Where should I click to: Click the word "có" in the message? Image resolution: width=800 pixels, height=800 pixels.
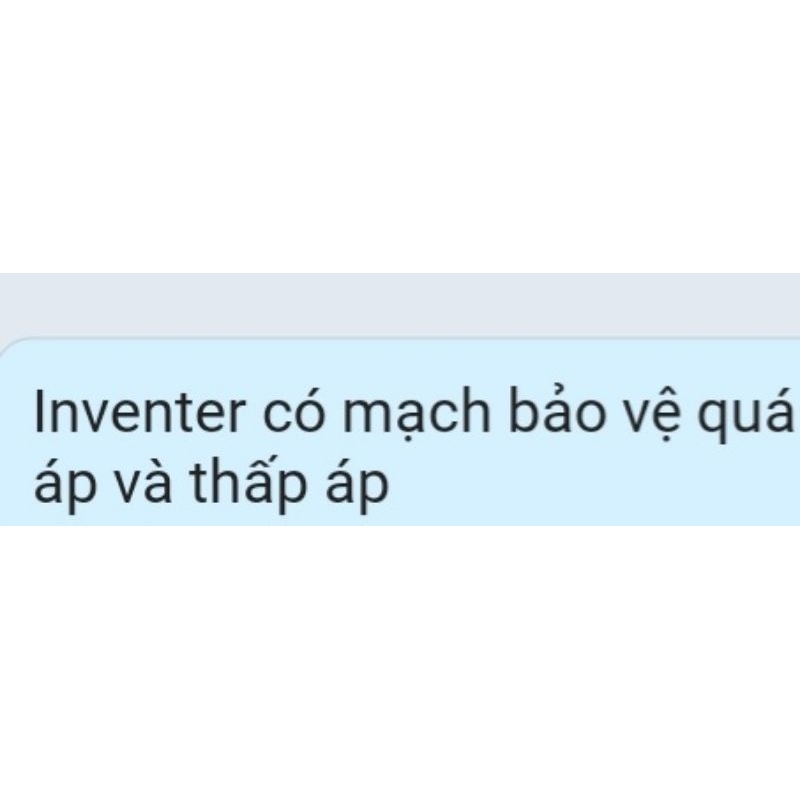coord(294,411)
